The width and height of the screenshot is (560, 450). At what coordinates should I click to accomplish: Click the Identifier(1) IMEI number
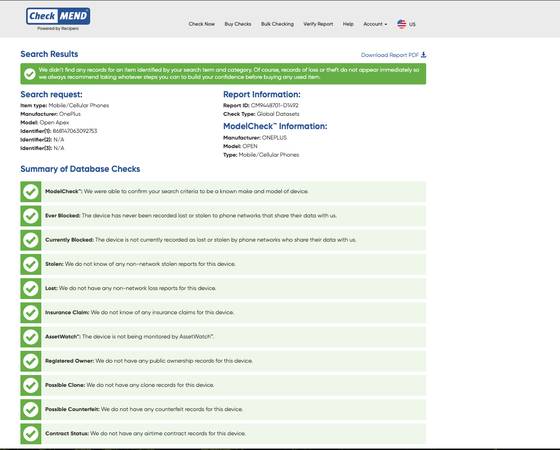point(75,131)
